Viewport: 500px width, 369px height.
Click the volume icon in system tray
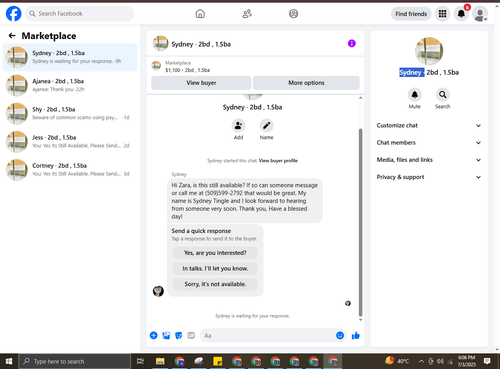(x=440, y=361)
